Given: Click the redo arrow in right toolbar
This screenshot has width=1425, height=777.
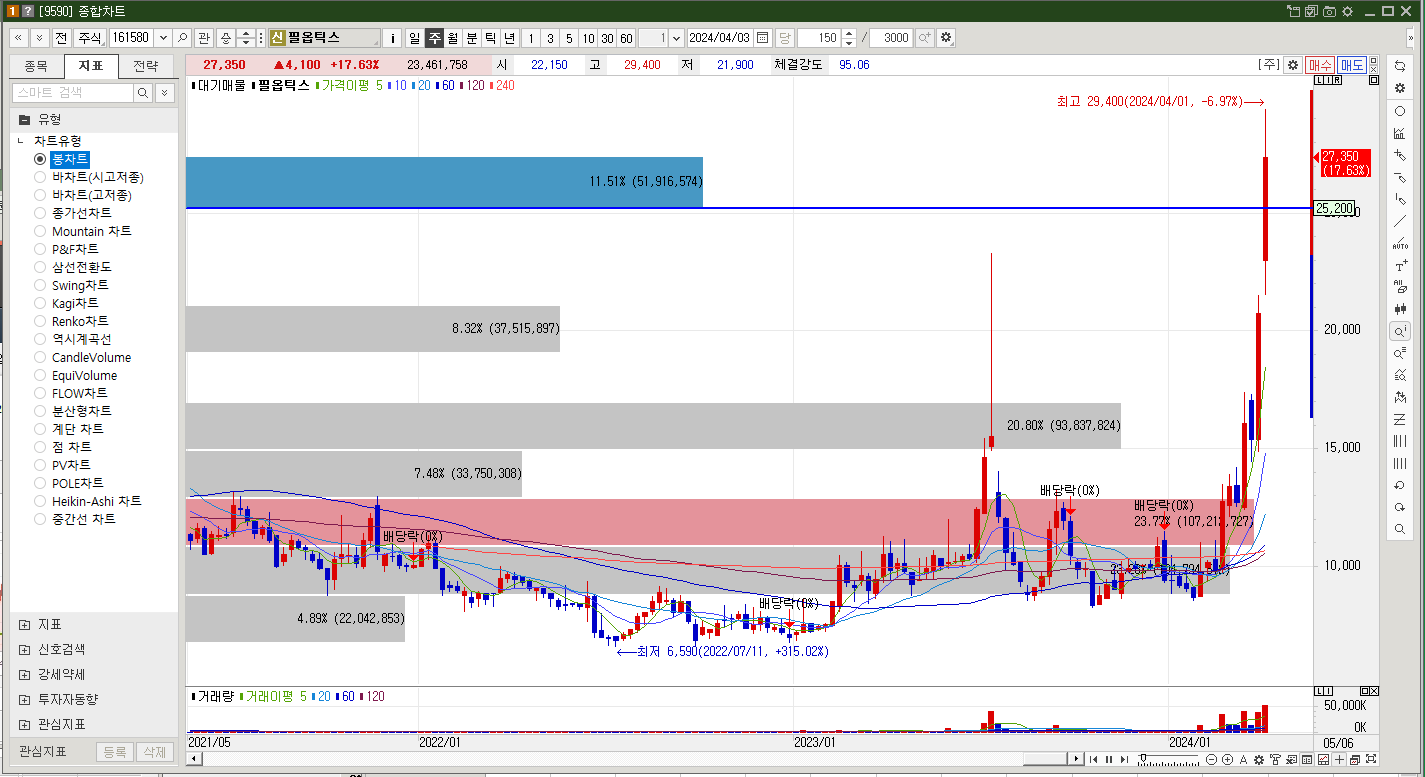Looking at the screenshot, I should (1400, 507).
